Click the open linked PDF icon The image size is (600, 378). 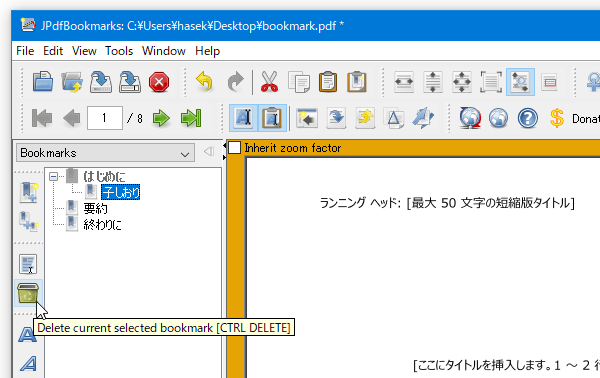point(72,81)
